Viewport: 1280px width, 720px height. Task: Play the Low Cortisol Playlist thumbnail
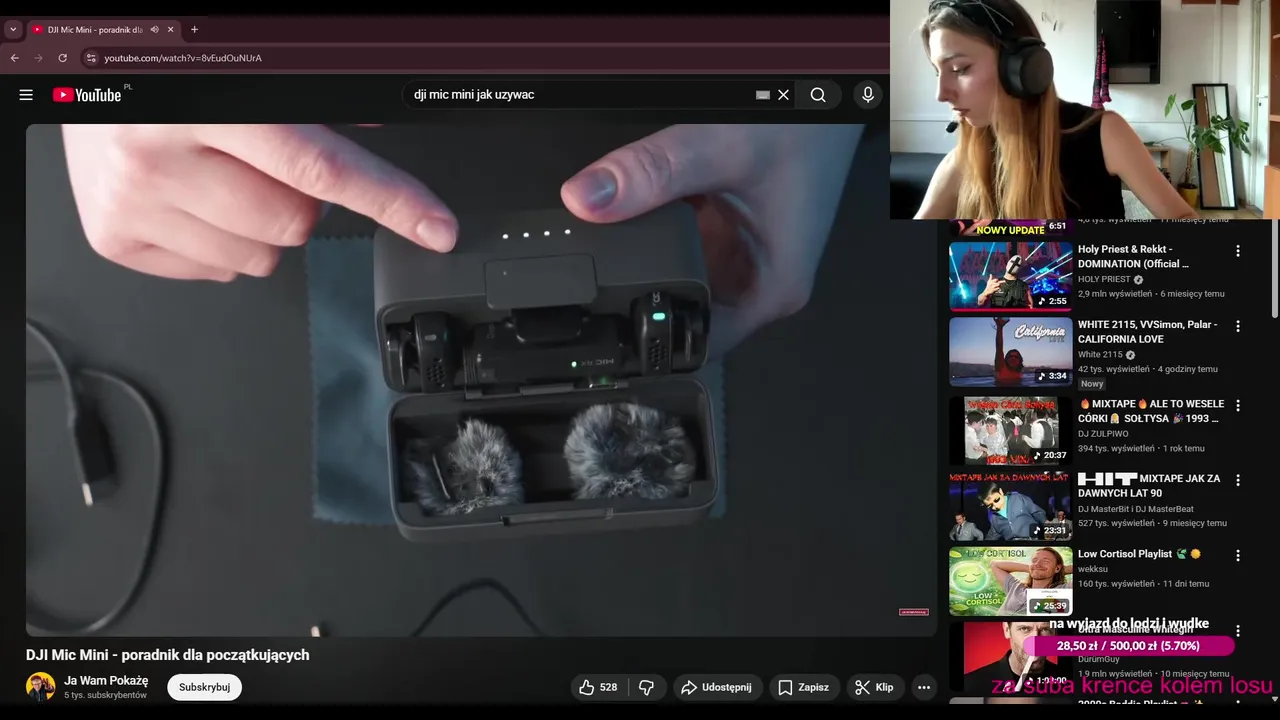click(1010, 581)
